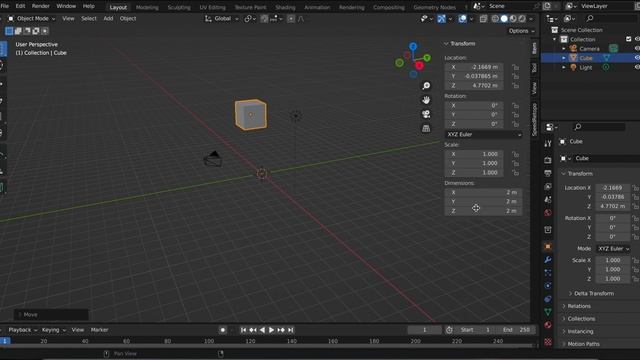Select the Light item in outliner

point(585,67)
